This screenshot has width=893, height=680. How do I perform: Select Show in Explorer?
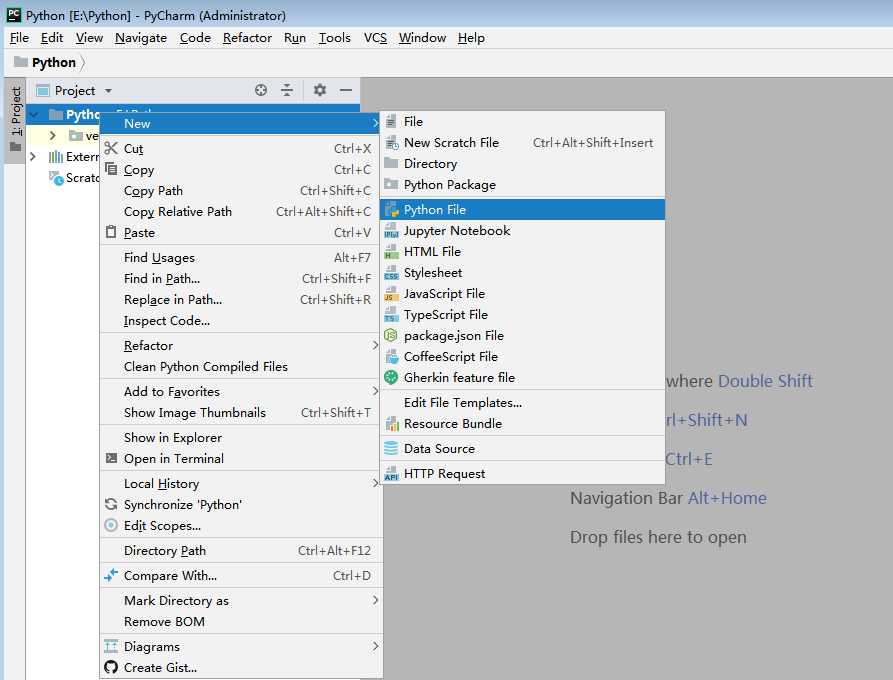240,437
